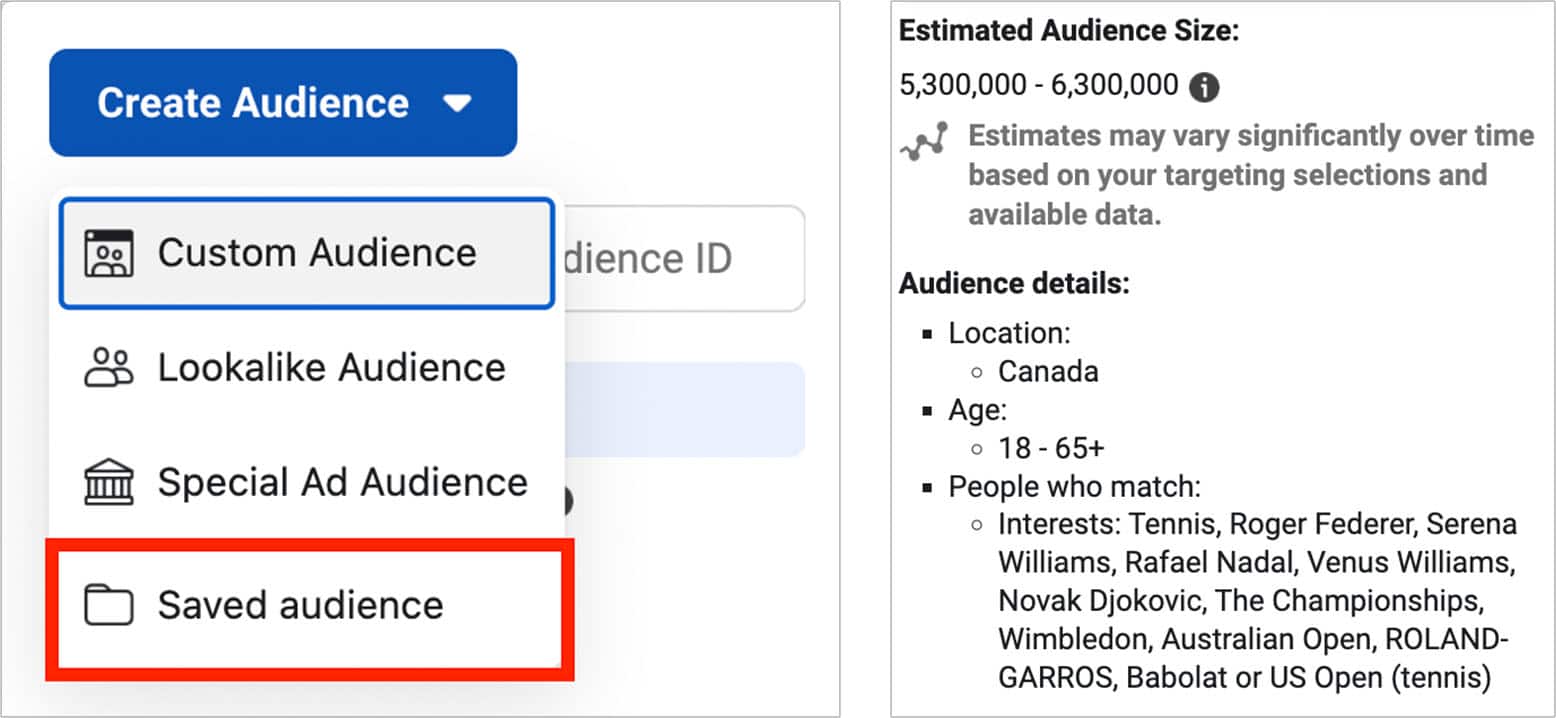Click the Custom Audience window icon

coord(110,252)
